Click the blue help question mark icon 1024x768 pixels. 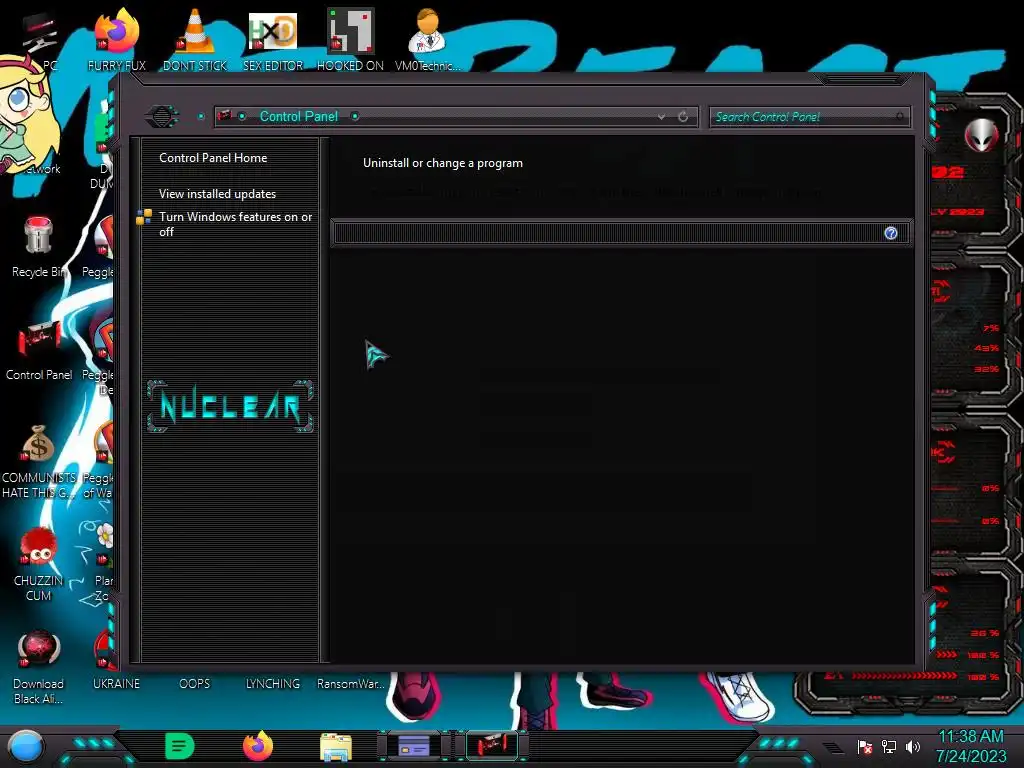(x=891, y=233)
